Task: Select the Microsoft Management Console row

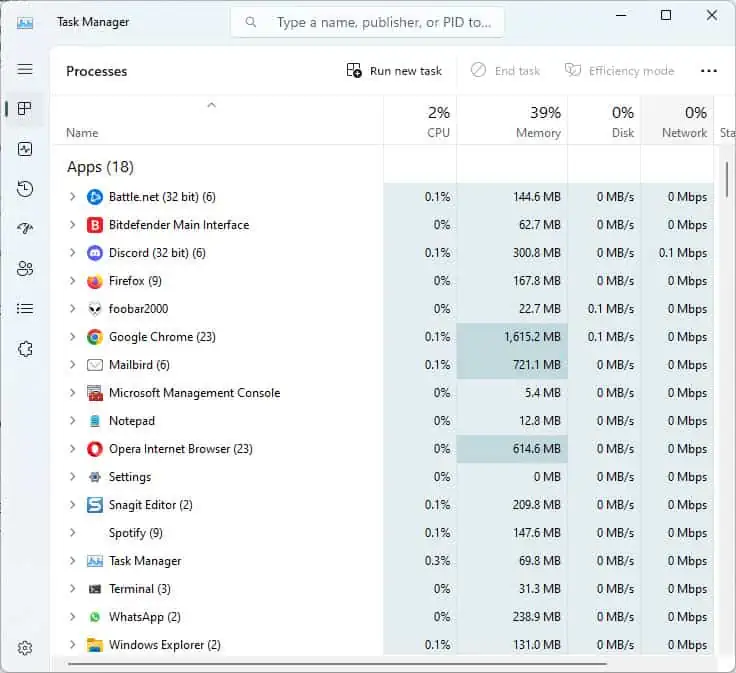Action: (x=383, y=393)
